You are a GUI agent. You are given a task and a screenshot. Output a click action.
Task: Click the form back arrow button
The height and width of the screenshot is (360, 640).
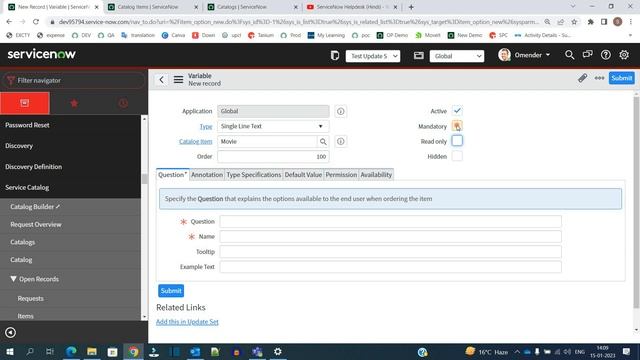click(x=162, y=80)
